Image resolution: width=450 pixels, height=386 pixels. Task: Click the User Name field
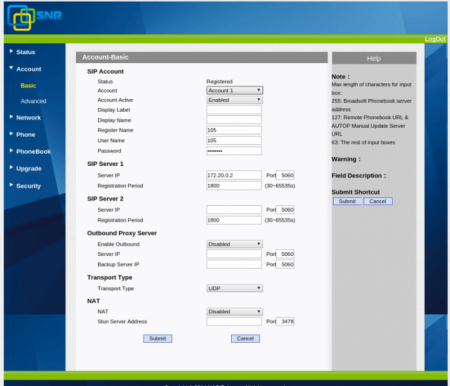234,141
